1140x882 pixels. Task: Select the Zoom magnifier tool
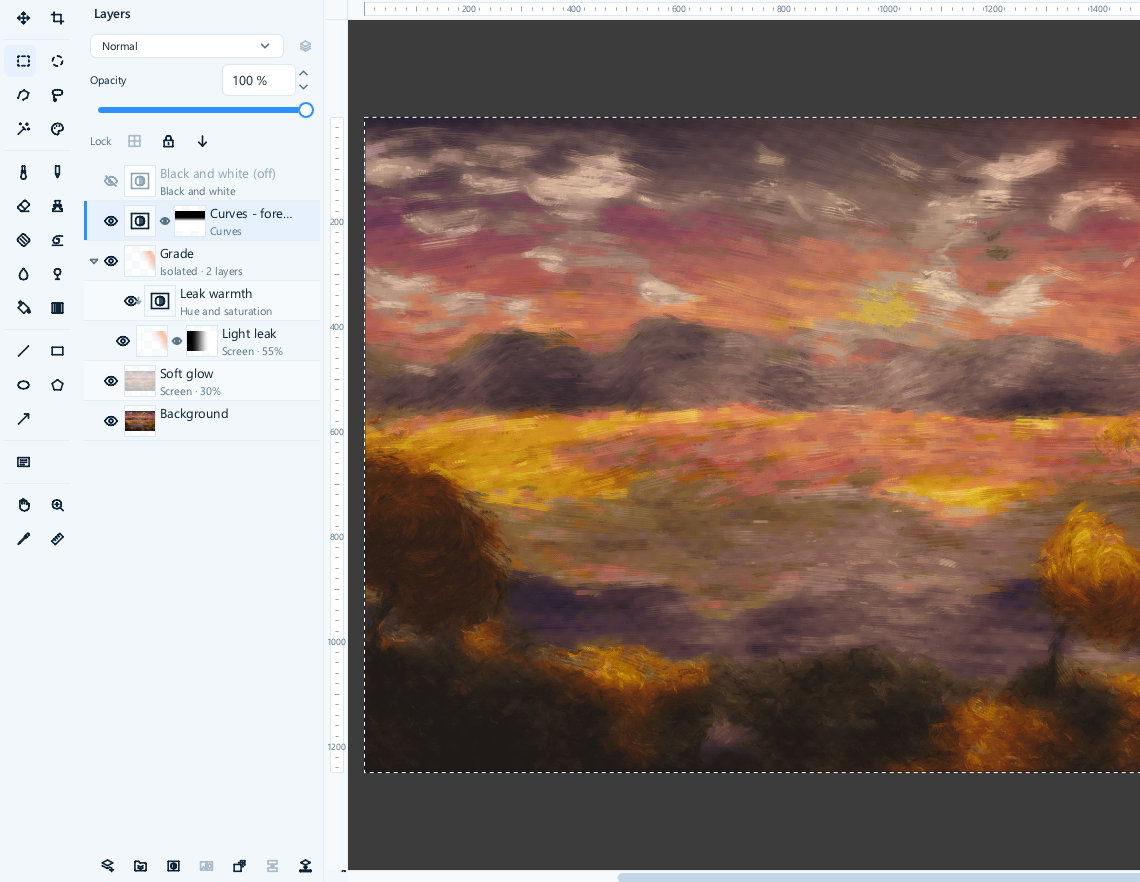(57, 505)
